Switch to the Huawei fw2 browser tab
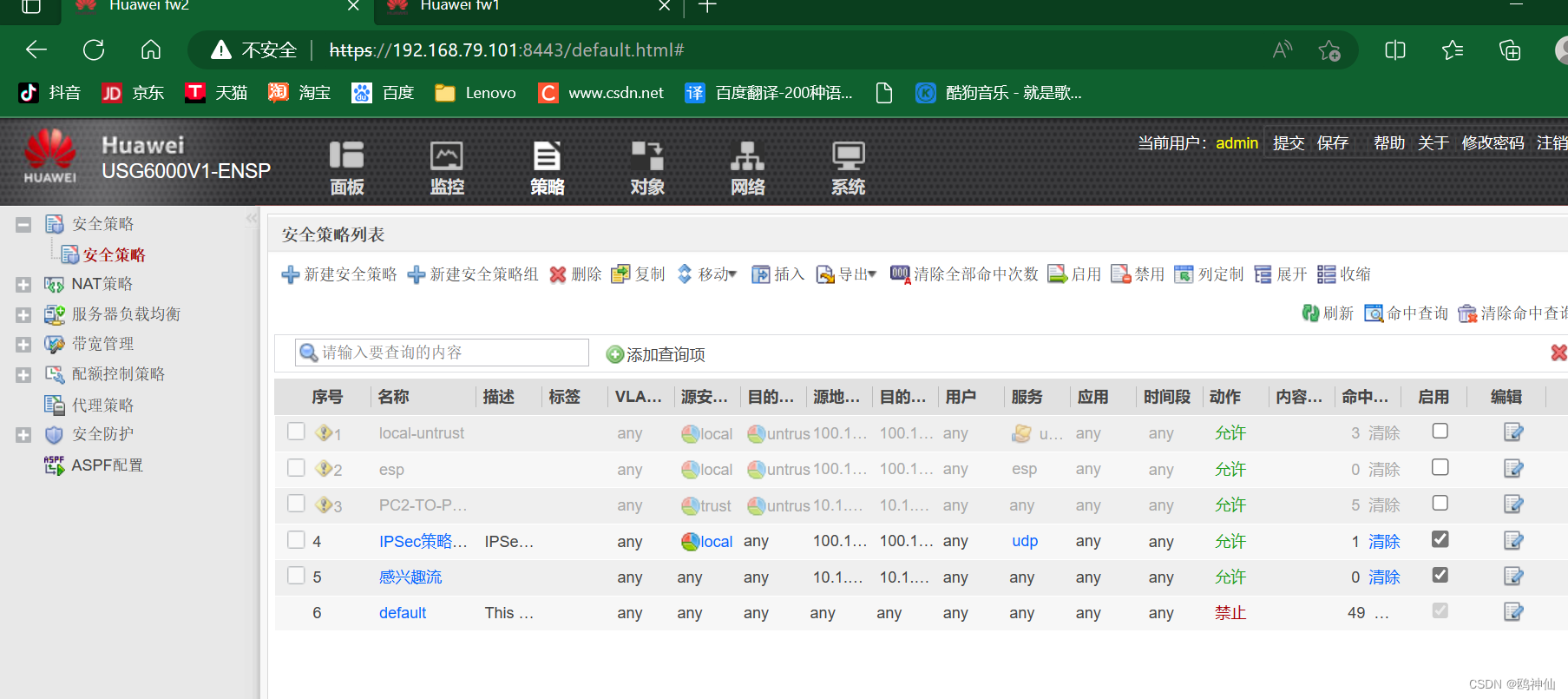 149,6
